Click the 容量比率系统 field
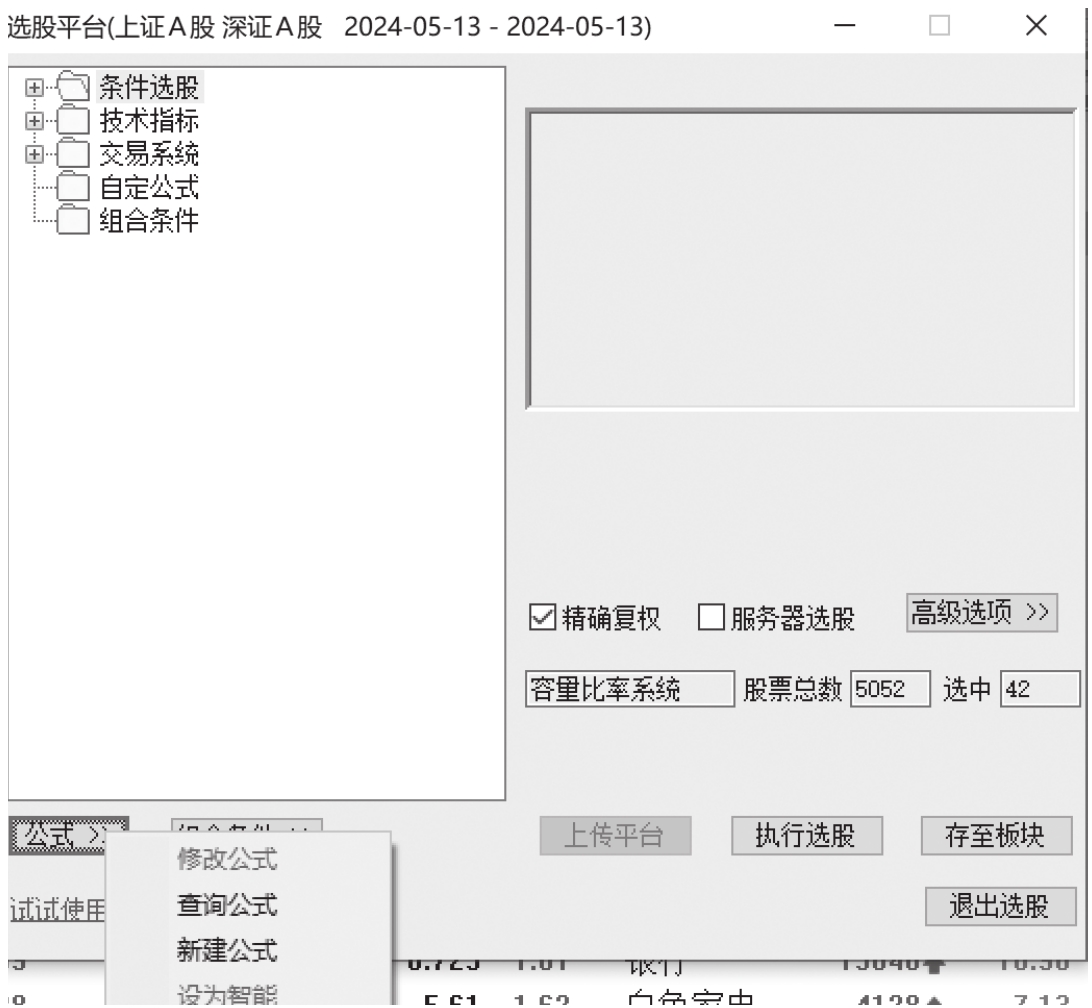The height and width of the screenshot is (1008, 1092). (x=630, y=689)
